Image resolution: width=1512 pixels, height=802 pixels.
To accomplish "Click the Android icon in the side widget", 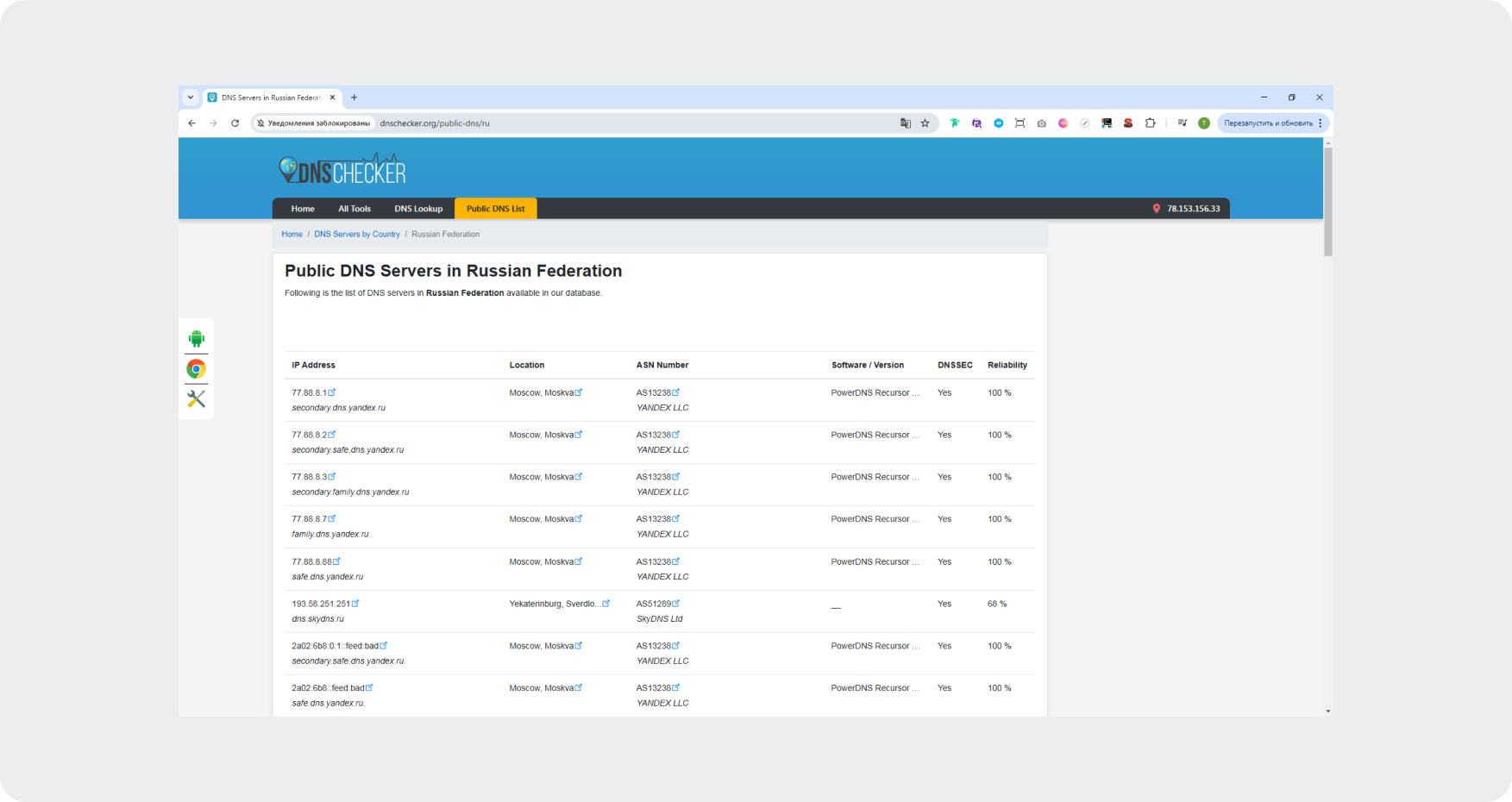I will point(196,339).
